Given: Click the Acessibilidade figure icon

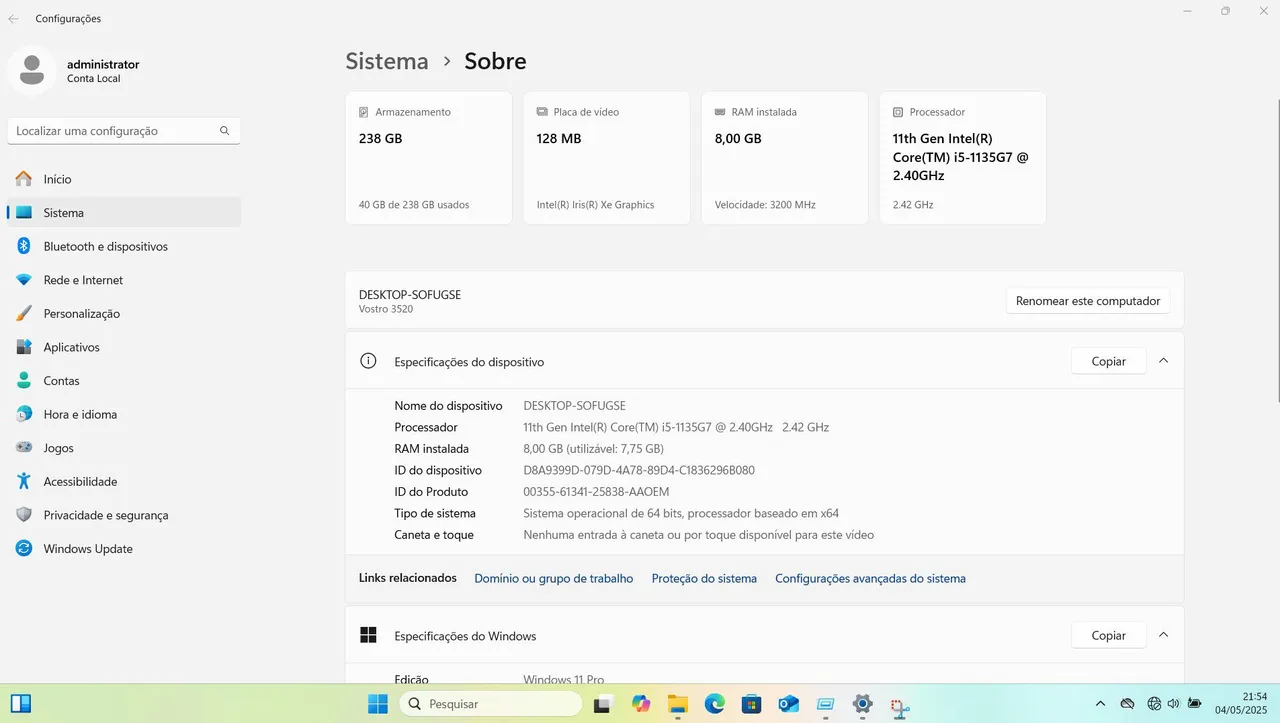Looking at the screenshot, I should (24, 481).
